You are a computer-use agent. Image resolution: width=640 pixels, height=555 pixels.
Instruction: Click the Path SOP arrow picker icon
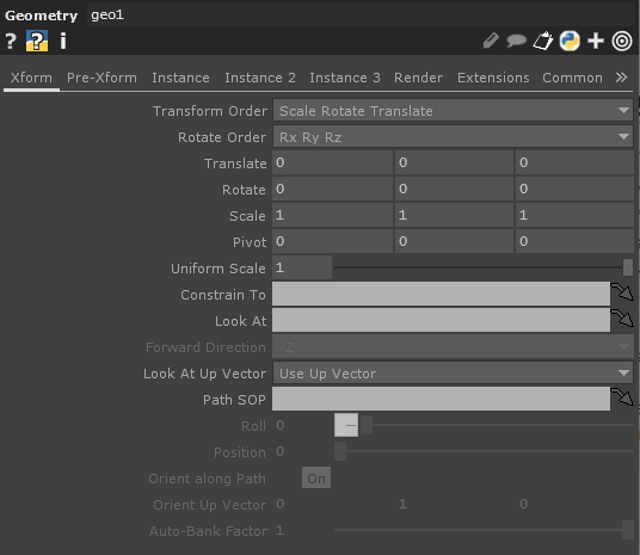coord(622,397)
